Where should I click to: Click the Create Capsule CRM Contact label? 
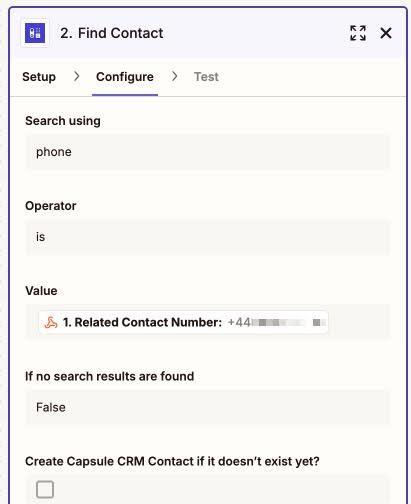(172, 461)
